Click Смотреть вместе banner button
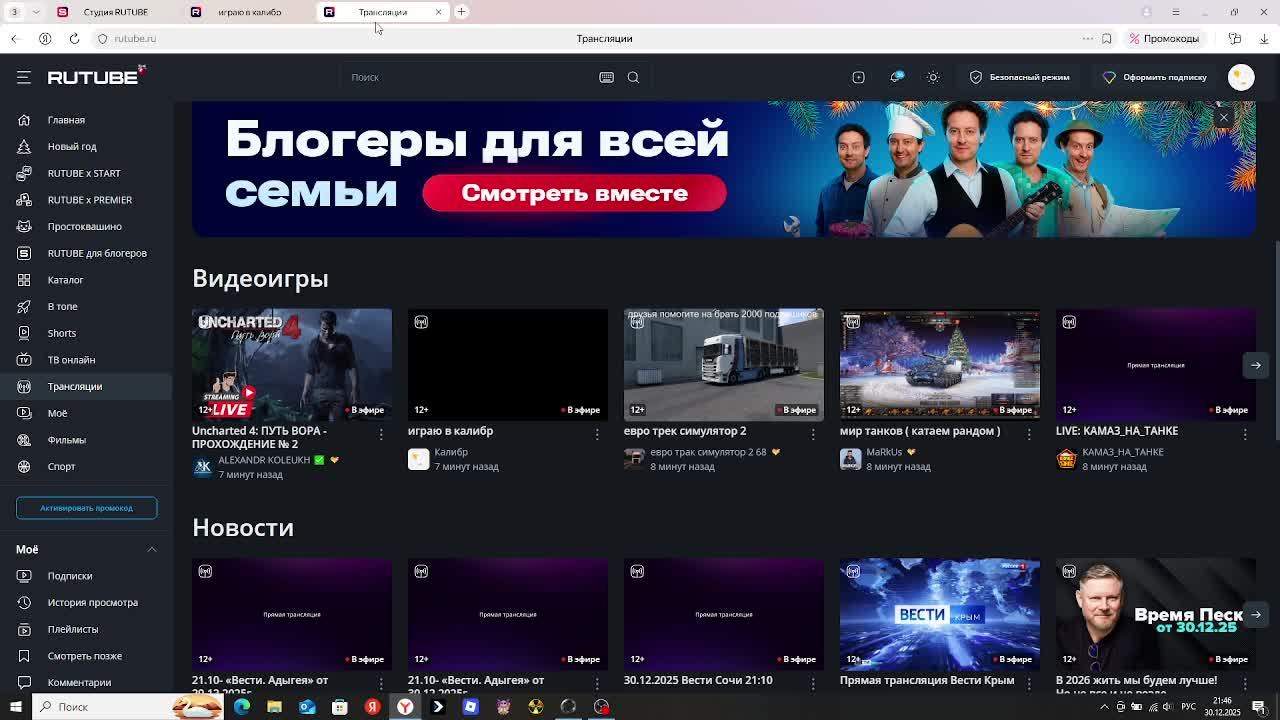This screenshot has width=1280, height=720. (574, 193)
